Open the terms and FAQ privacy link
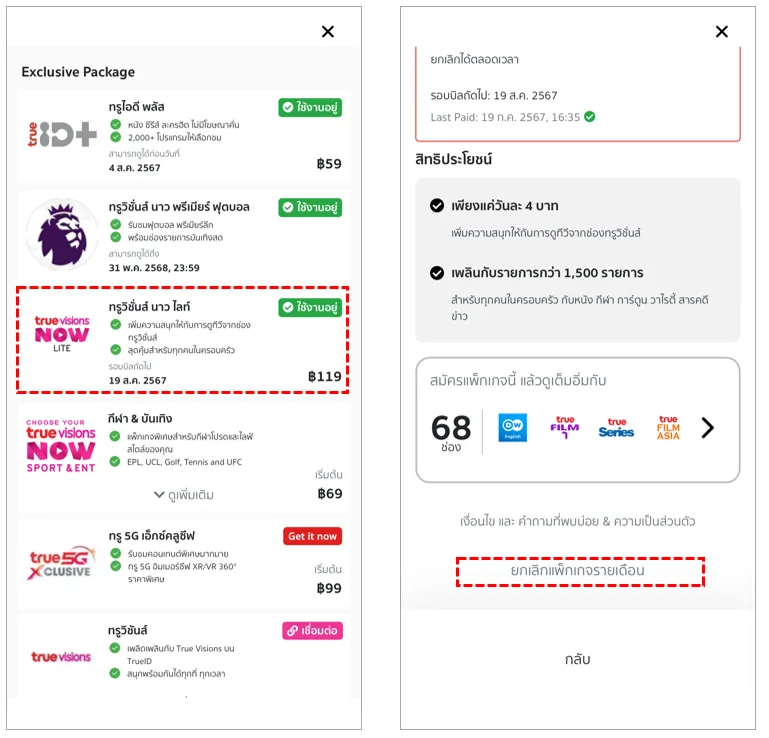The width and height of the screenshot is (769, 738). [x=578, y=521]
